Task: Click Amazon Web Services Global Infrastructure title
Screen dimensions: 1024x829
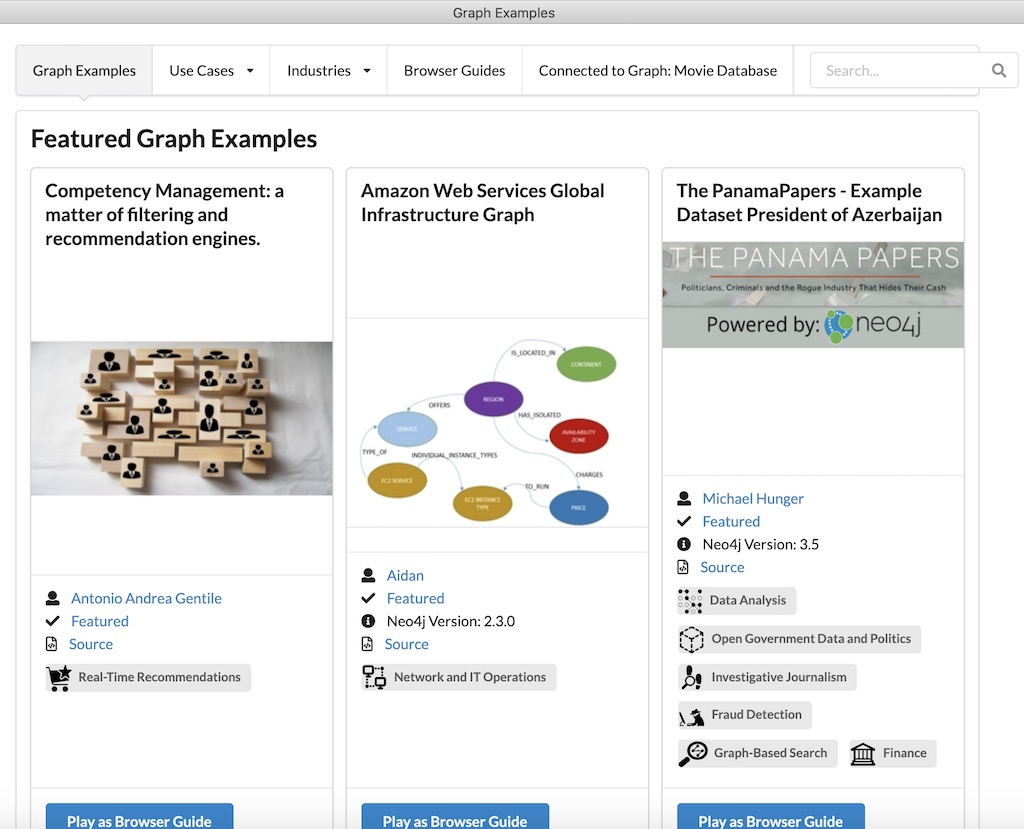Action: [483, 203]
